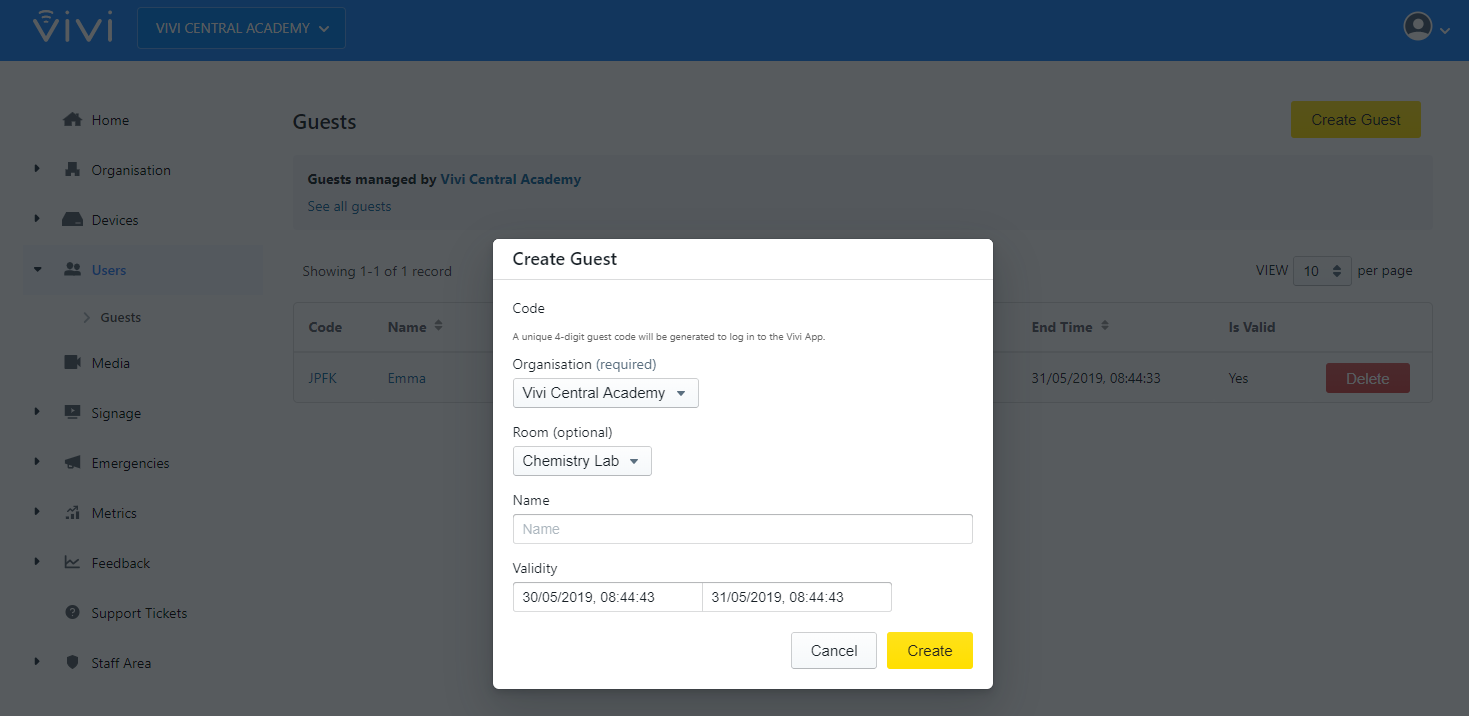The image size is (1469, 716).
Task: Click the Code column header
Action: click(325, 327)
